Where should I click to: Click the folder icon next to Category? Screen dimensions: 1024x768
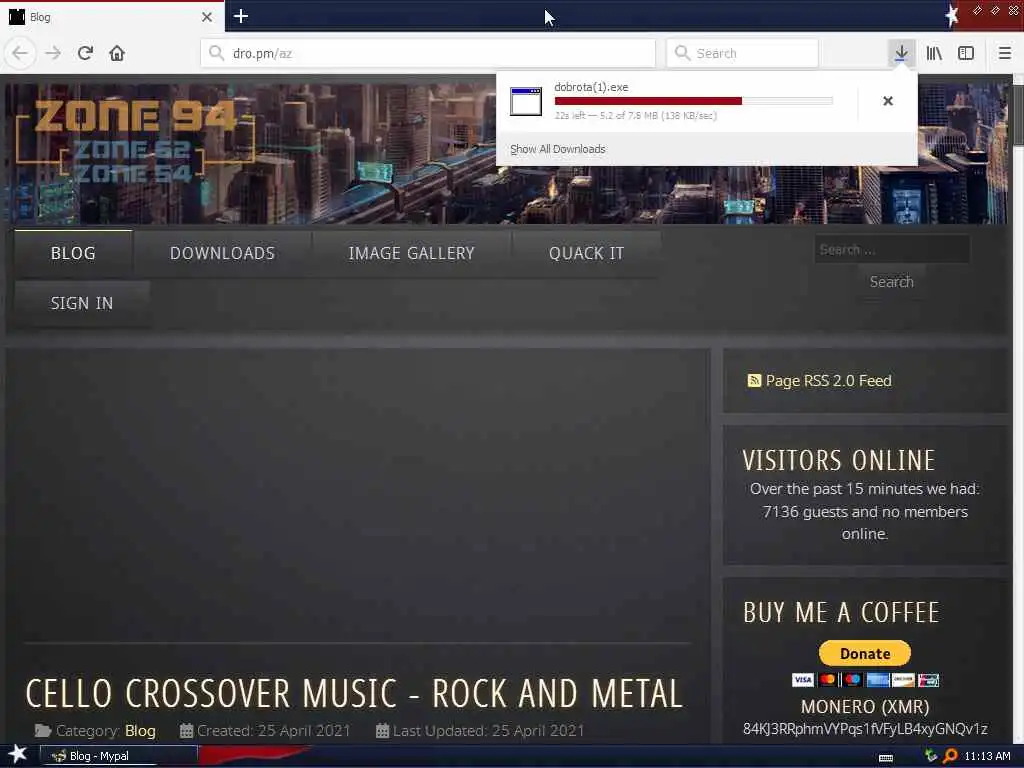[42, 731]
